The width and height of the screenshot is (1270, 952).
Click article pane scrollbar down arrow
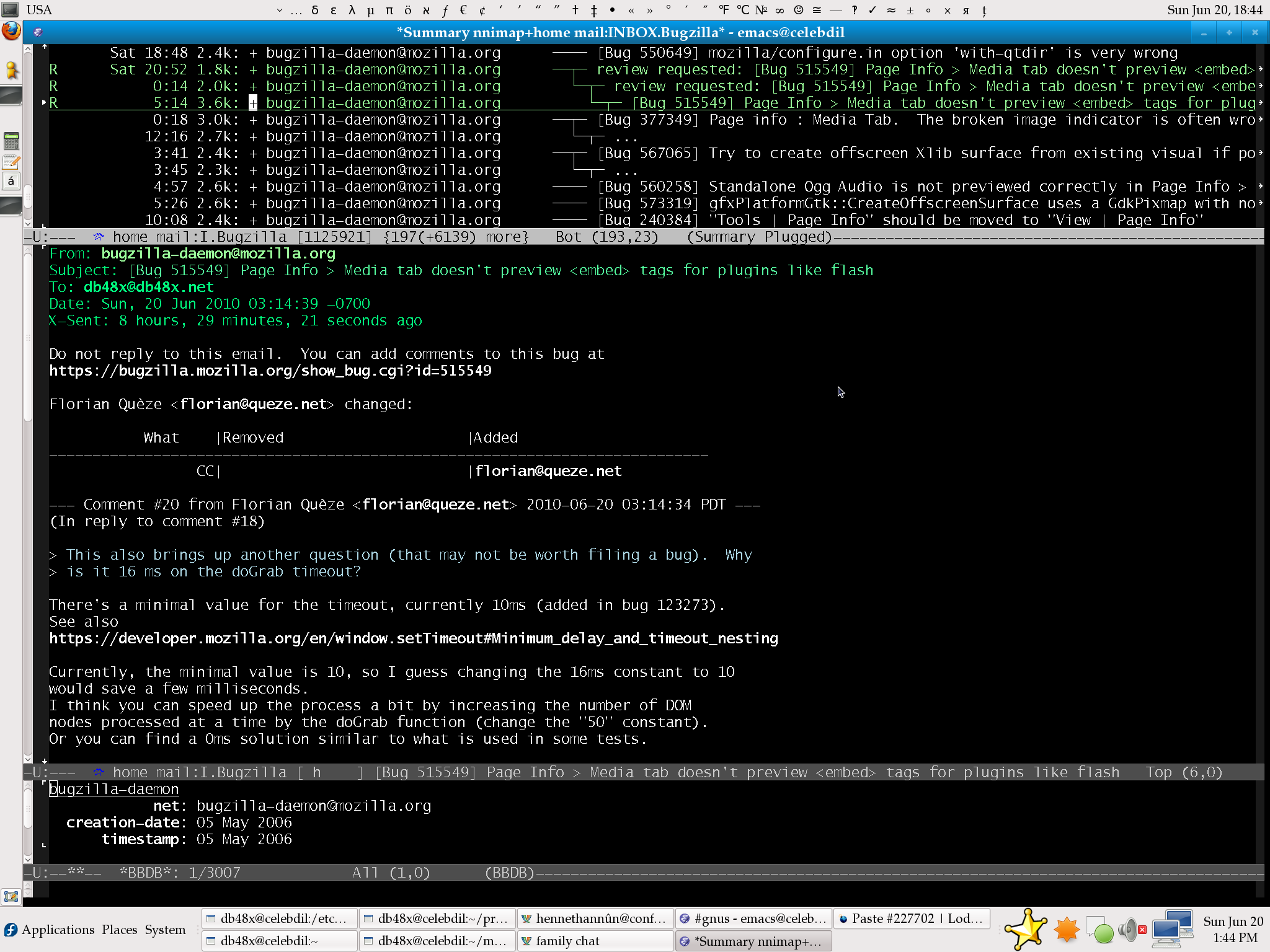click(28, 759)
